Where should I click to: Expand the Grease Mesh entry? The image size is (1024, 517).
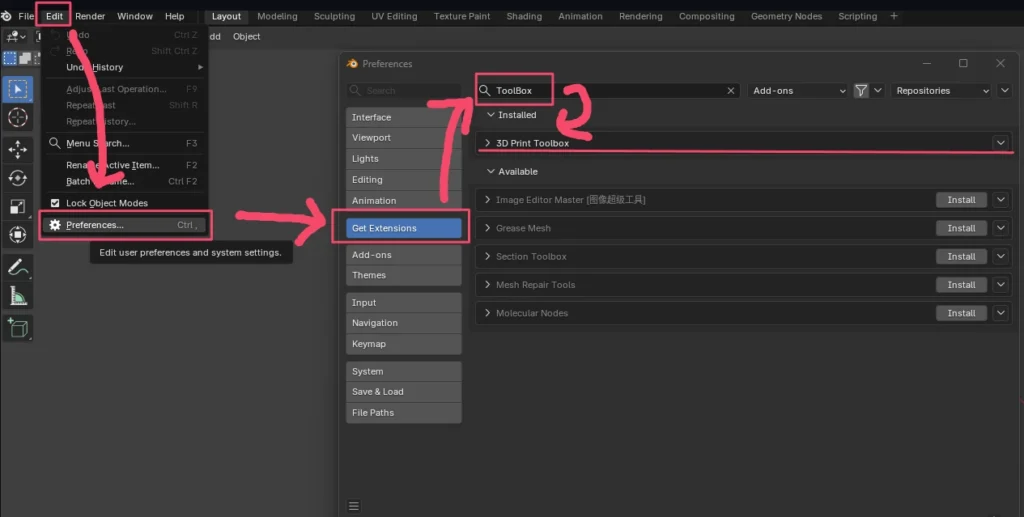[487, 228]
